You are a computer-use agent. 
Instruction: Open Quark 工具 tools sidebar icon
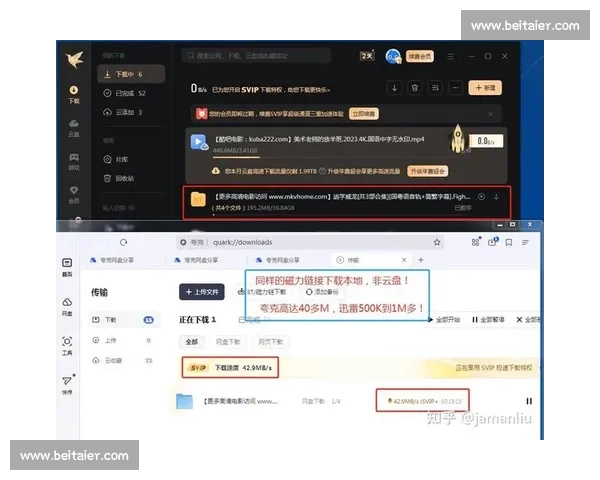tap(67, 346)
